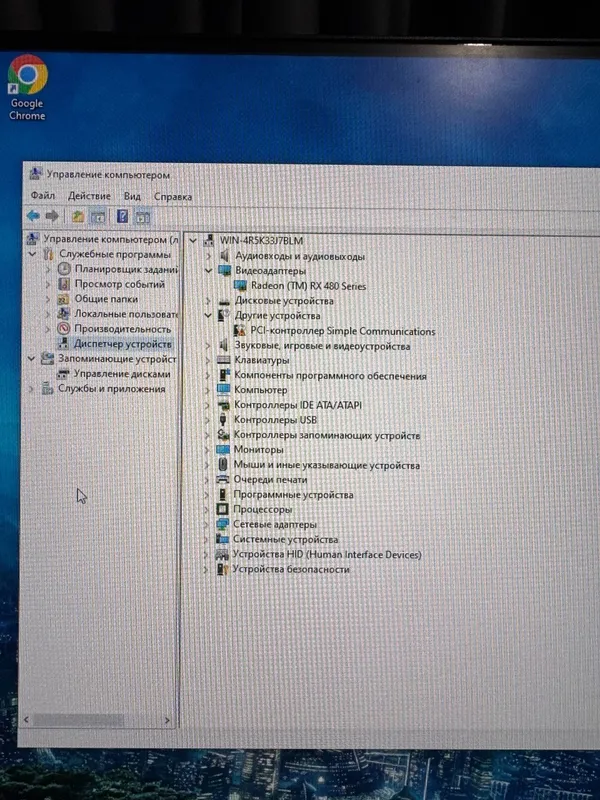Open the Справка menu
600x800 pixels.
tap(173, 197)
